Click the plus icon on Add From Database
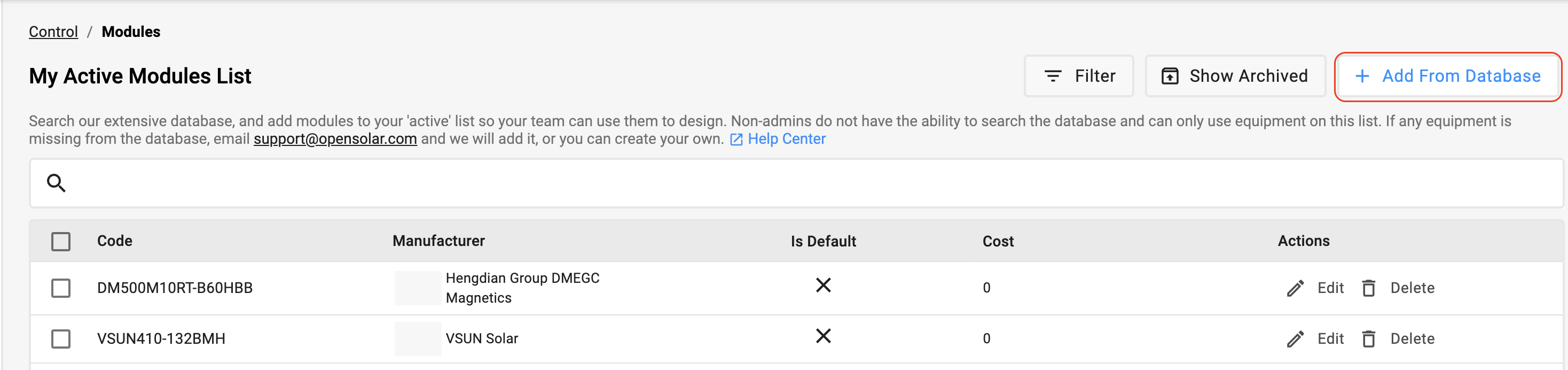This screenshot has width=1568, height=370. click(1362, 76)
